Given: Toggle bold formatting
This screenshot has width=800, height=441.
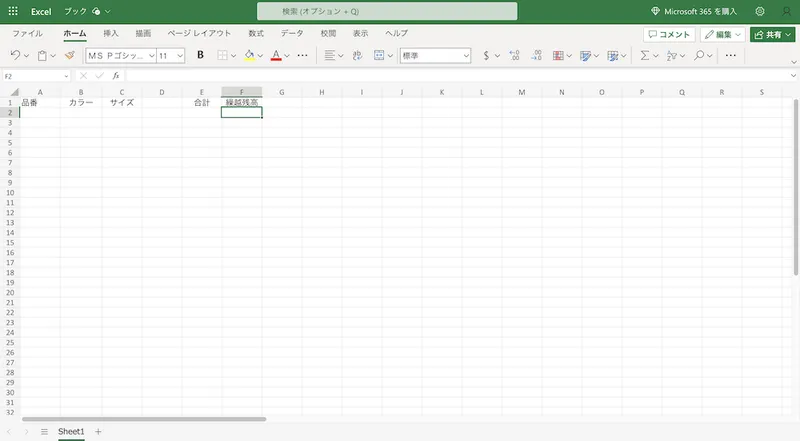Looking at the screenshot, I should [201, 55].
